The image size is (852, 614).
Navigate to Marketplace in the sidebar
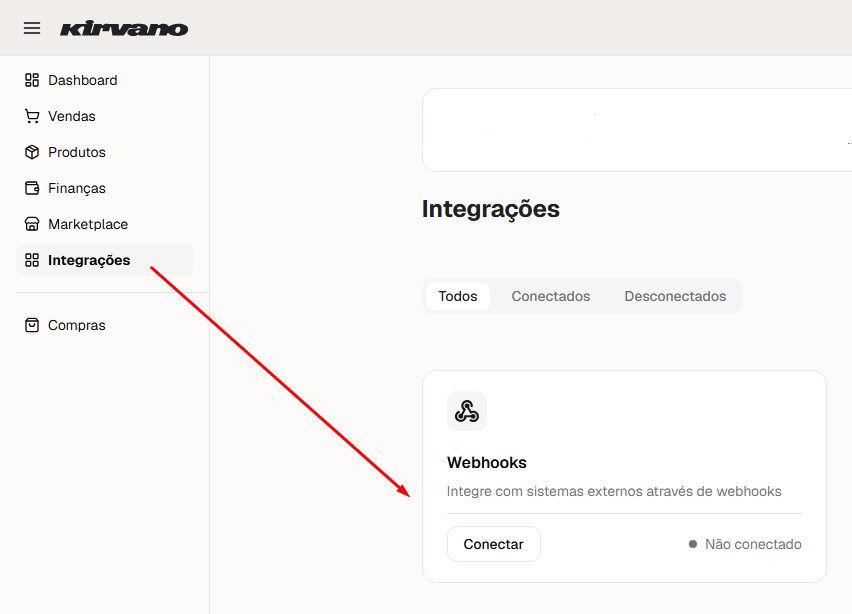point(104,224)
